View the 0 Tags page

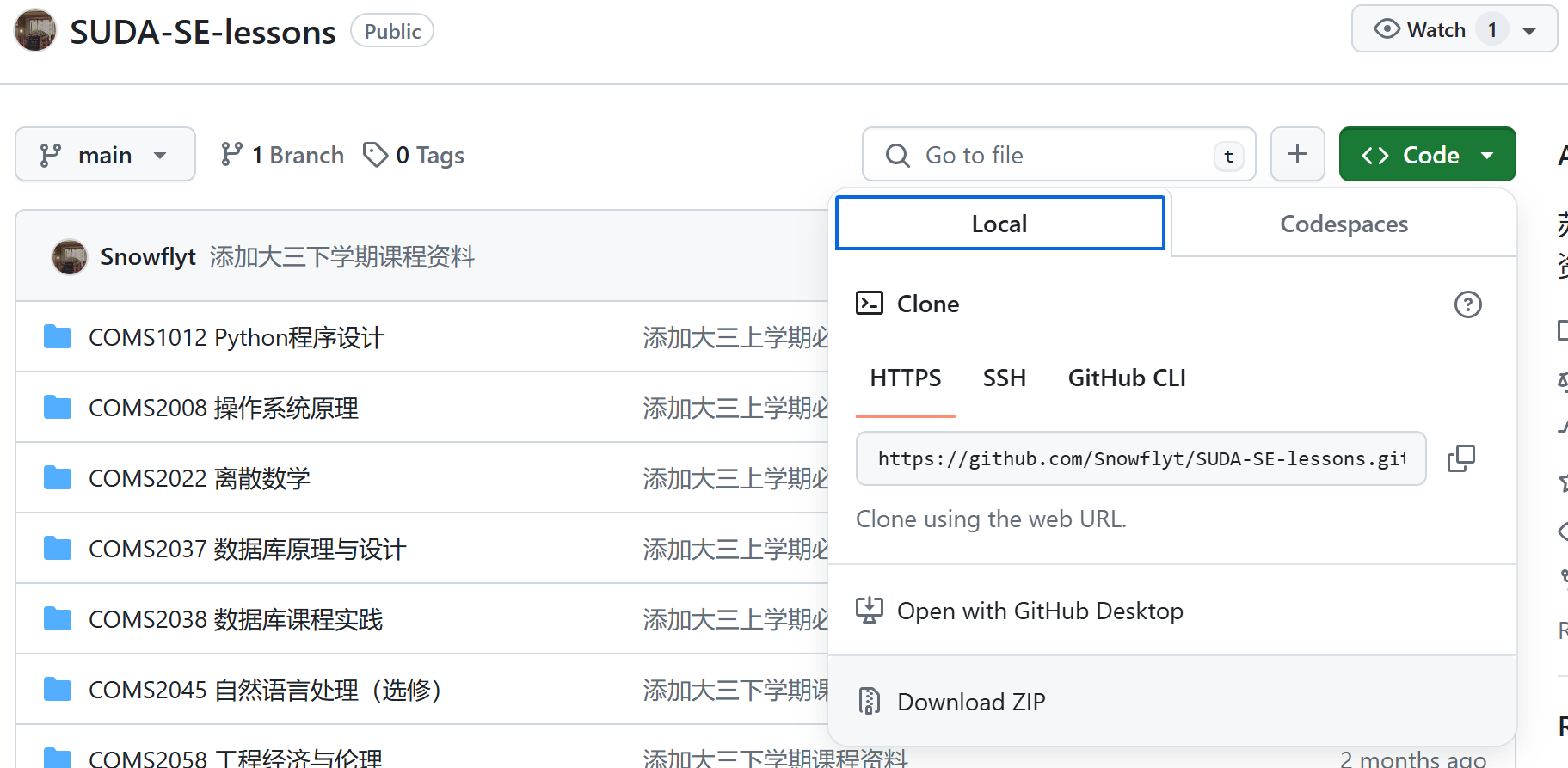click(x=414, y=155)
